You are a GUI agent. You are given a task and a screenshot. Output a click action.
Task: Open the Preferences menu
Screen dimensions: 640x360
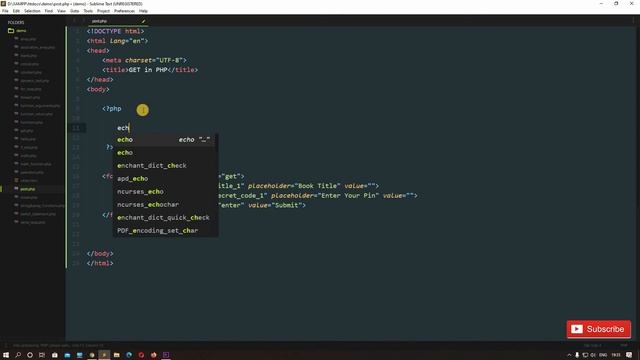[124, 11]
